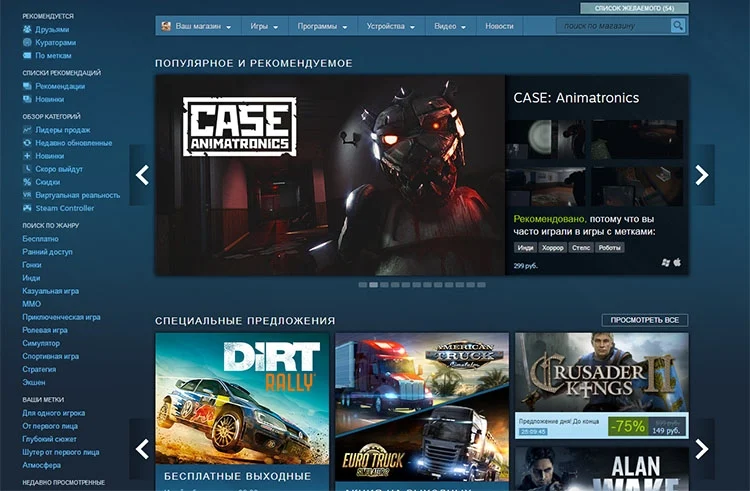Open wishlist button Список желаемого (54)
750x491 pixels.
coord(634,8)
